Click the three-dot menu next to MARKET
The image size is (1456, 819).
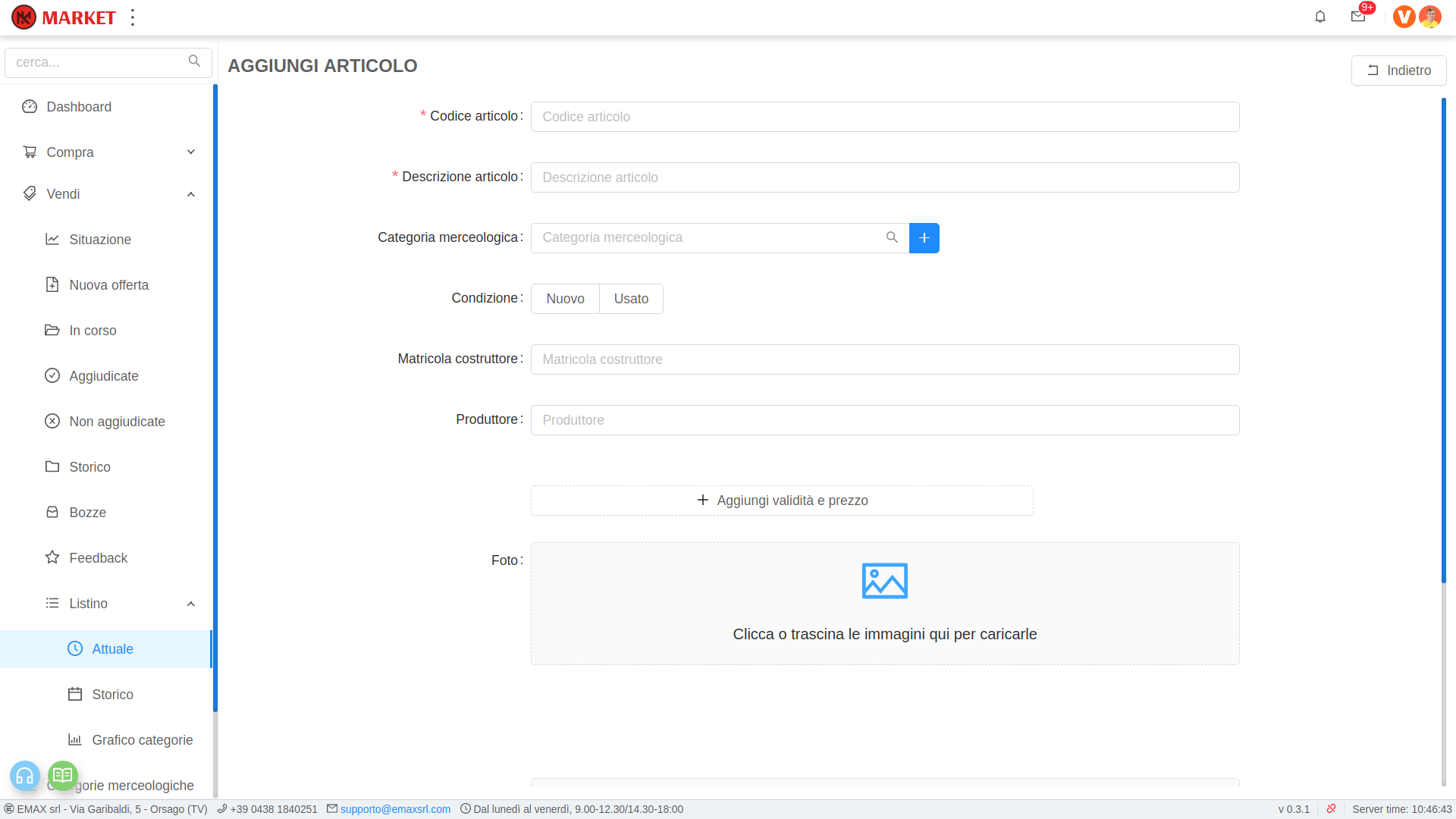click(133, 17)
